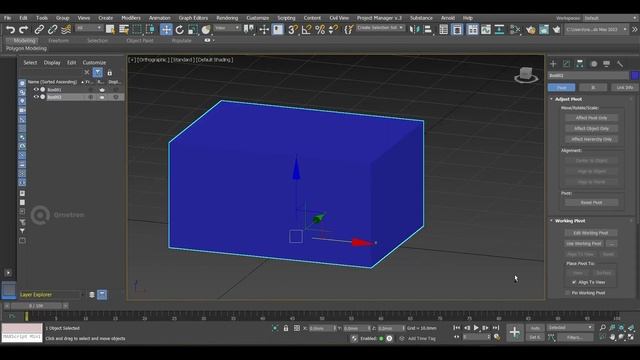Open the Rendering menu
The width and height of the screenshot is (640, 360).
coord(227,18)
